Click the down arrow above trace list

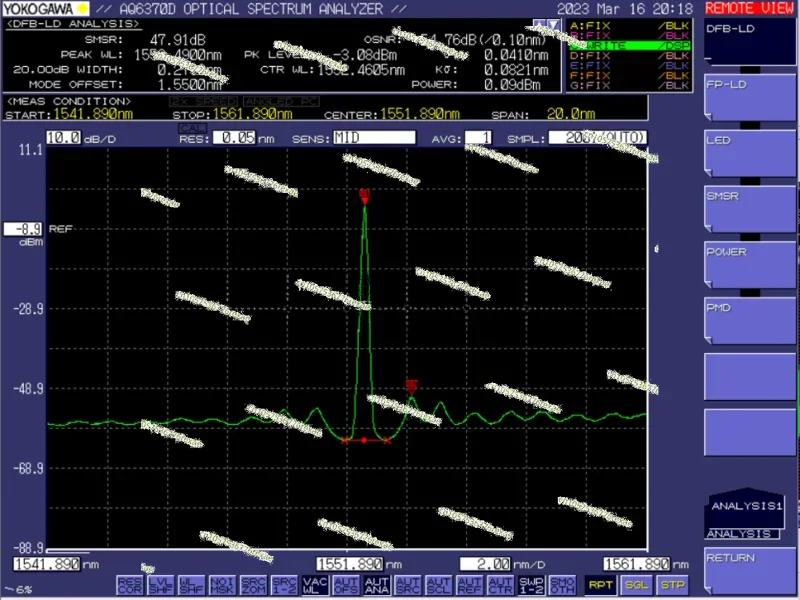coord(553,25)
